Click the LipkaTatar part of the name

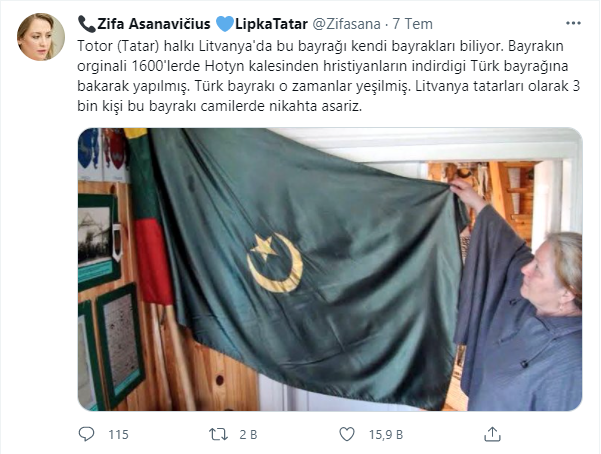[271, 24]
